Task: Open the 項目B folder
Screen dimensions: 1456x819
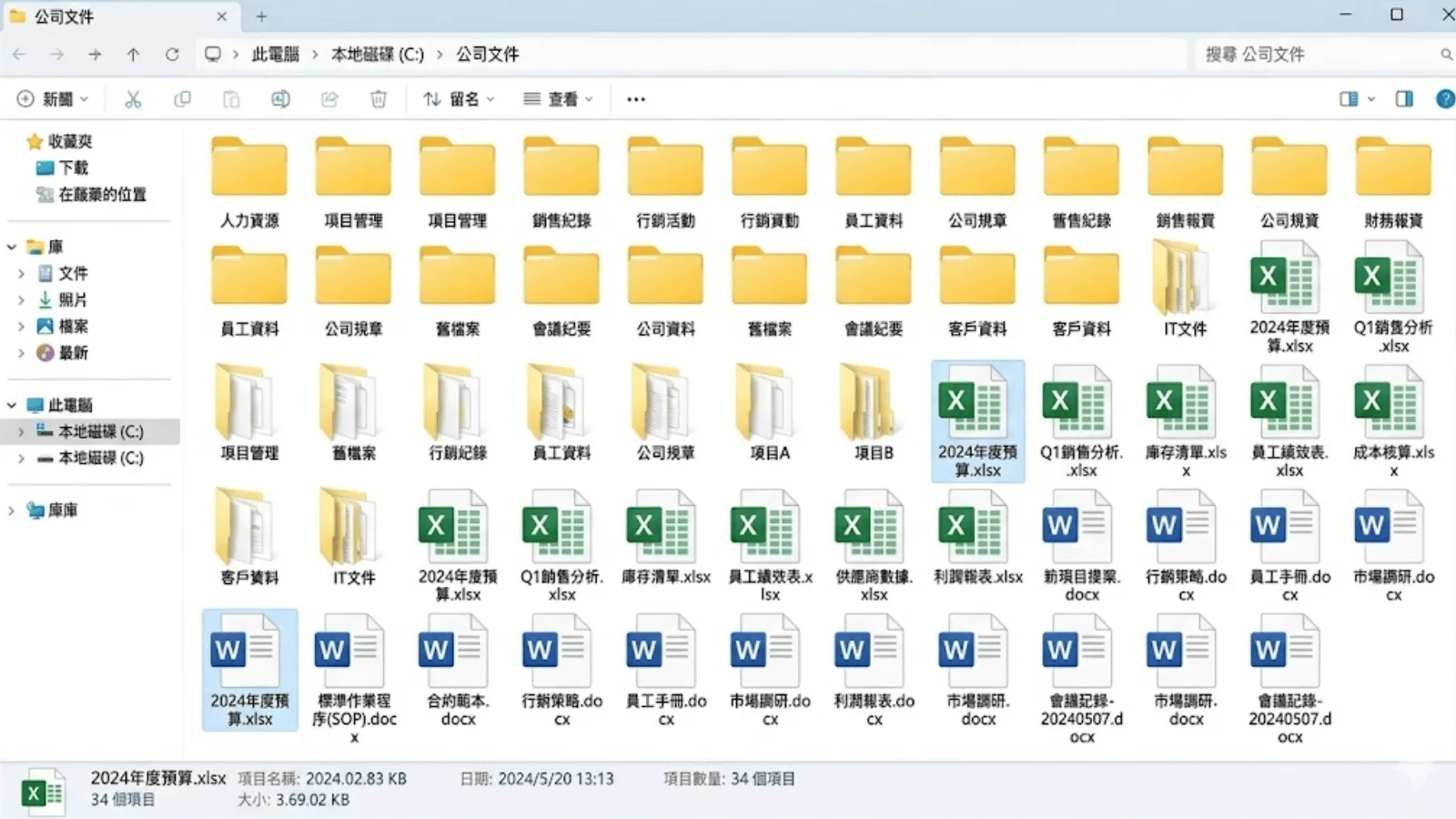Action: 874,411
